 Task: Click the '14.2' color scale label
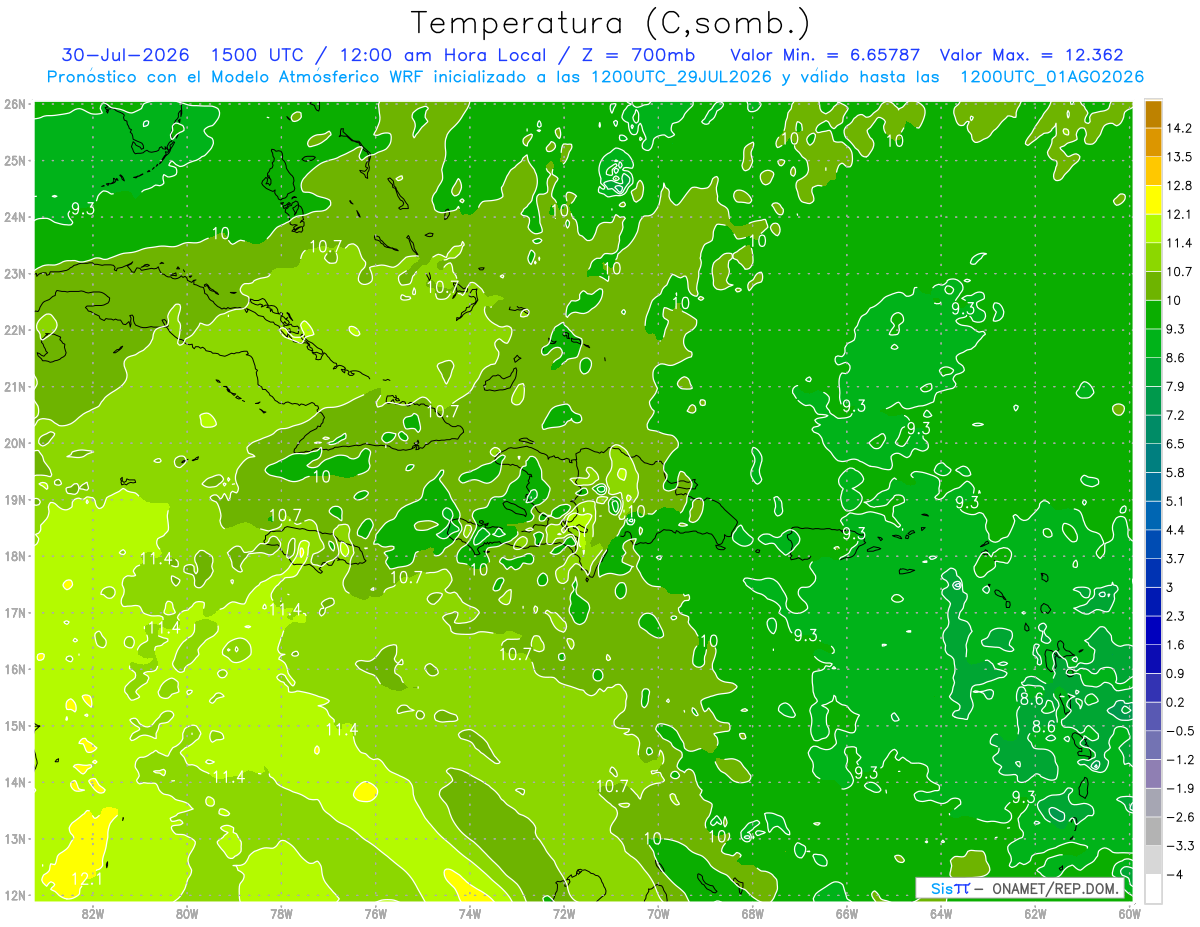(1180, 128)
